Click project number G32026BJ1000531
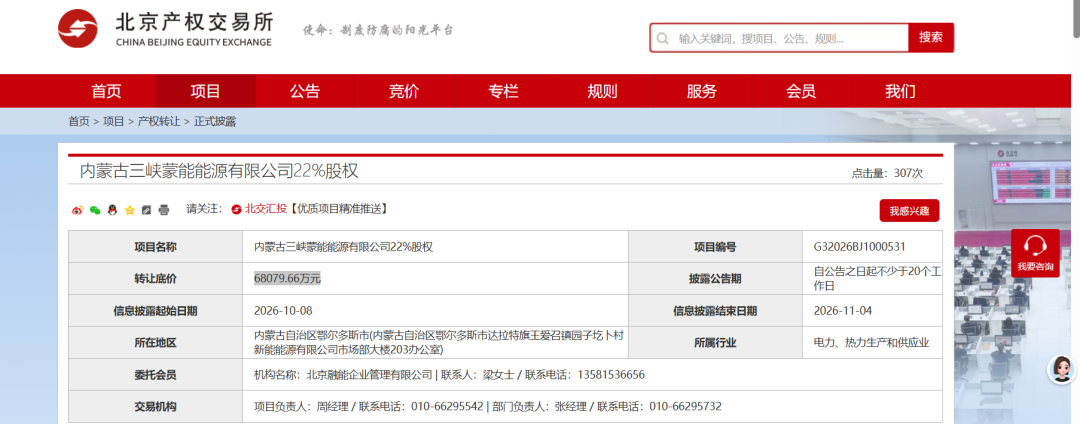Image resolution: width=1080 pixels, height=424 pixels. point(859,246)
